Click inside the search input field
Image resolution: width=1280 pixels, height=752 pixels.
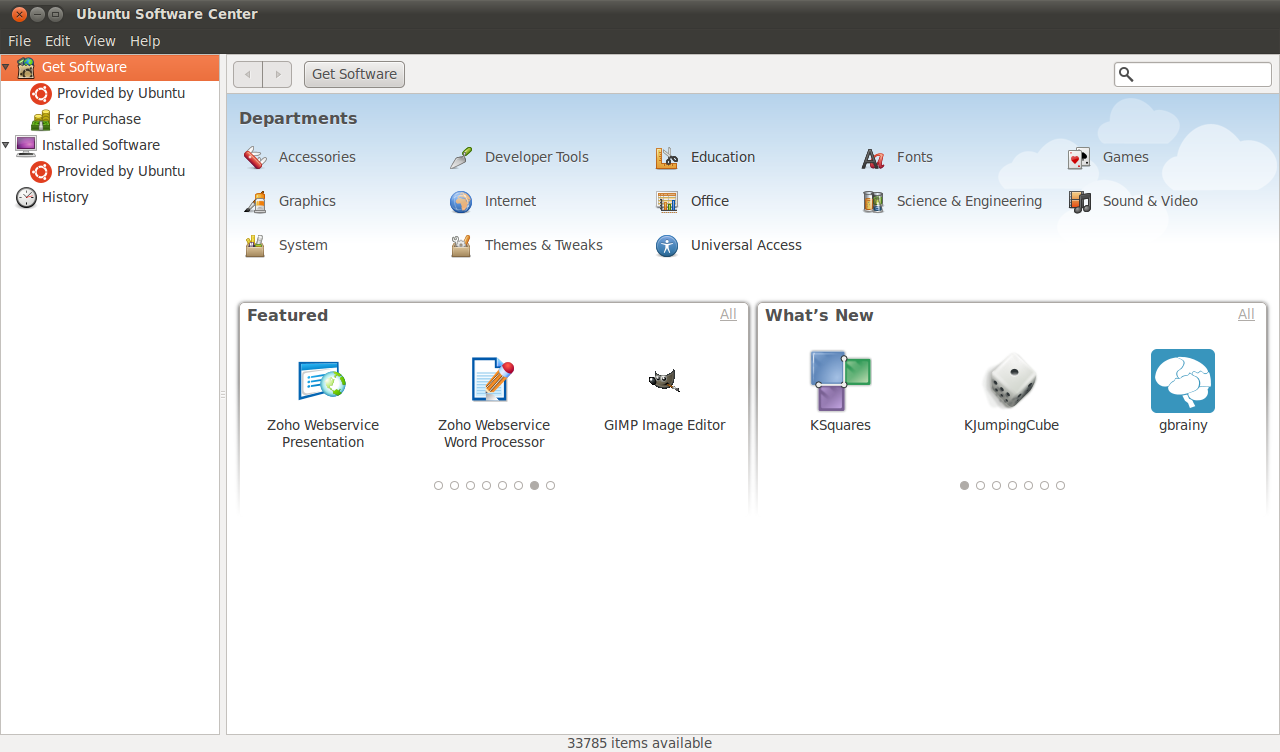tap(1193, 74)
